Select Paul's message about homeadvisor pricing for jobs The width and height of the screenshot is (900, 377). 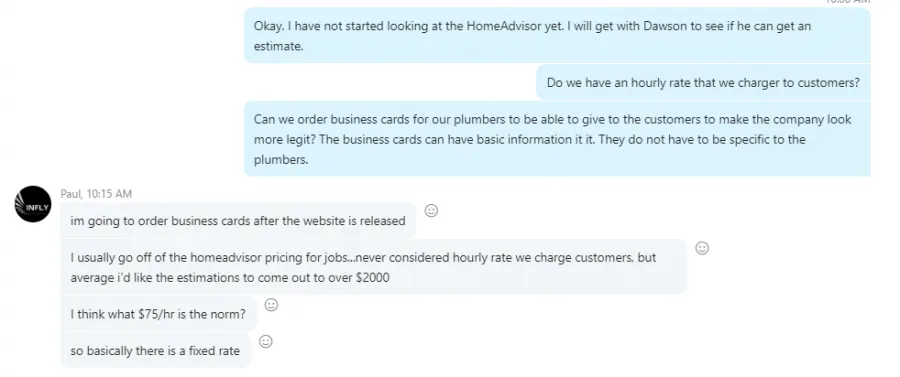click(x=373, y=267)
